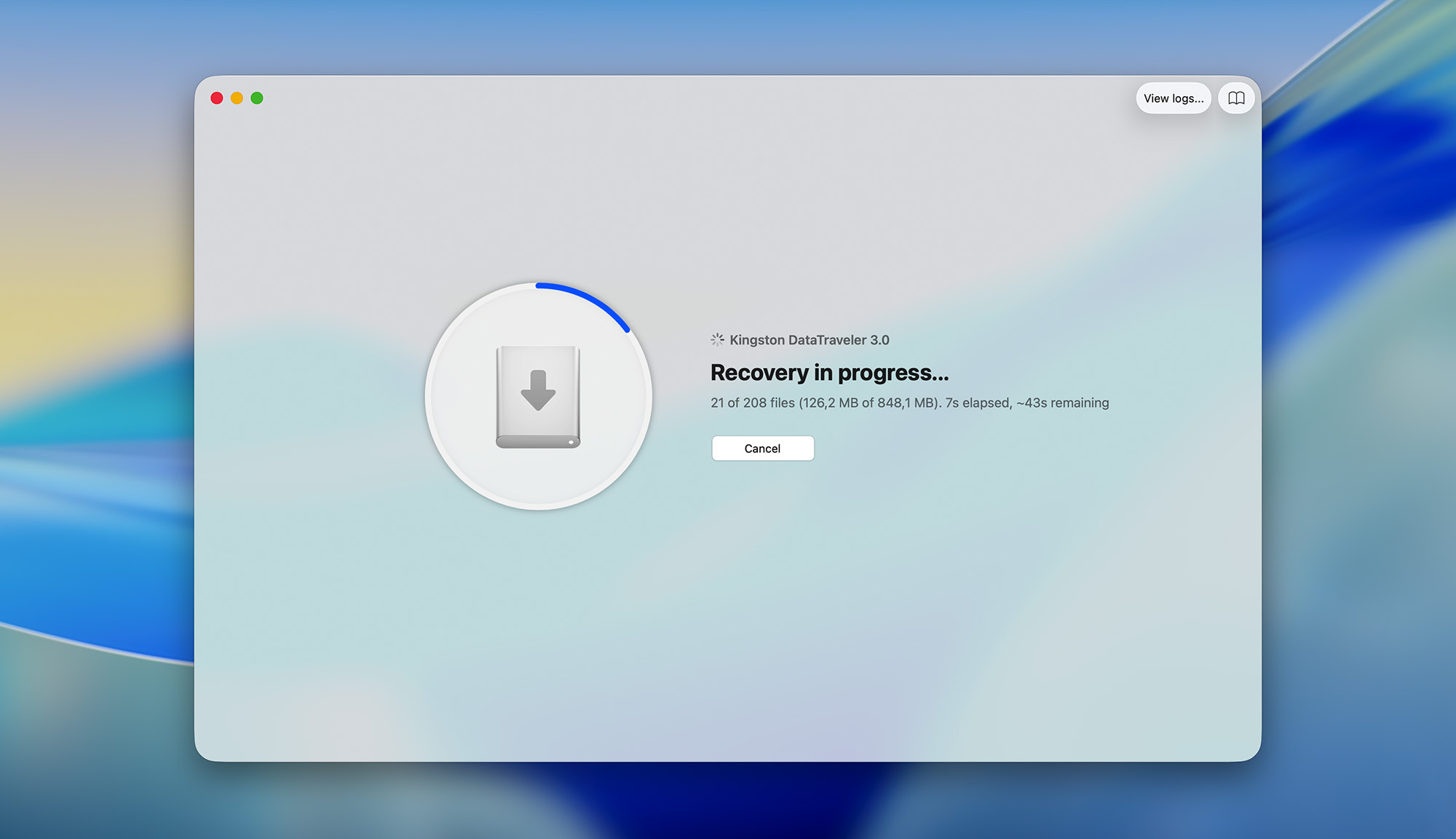Open the book-shaped reference icon top right

[1236, 98]
